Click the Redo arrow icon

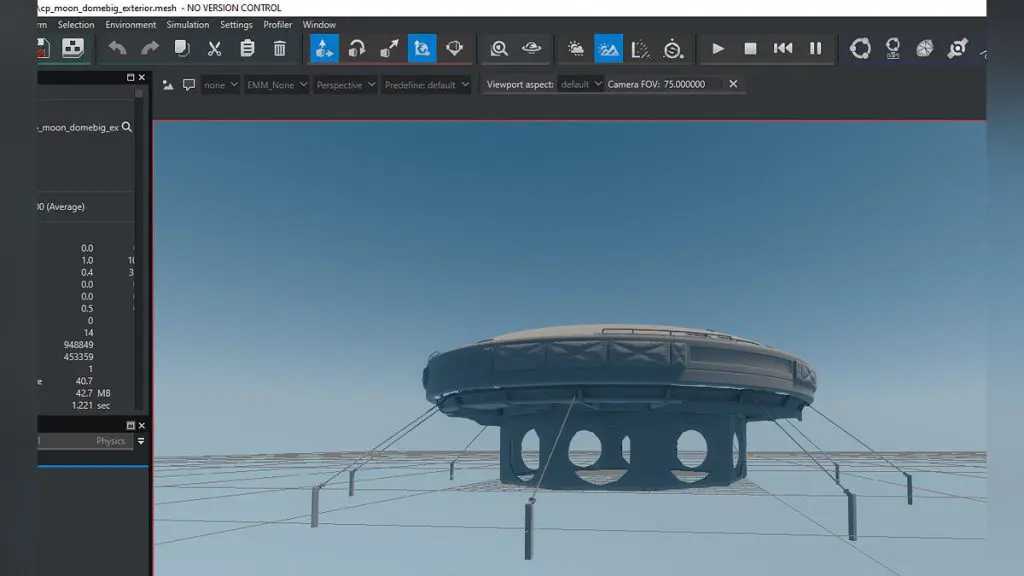pyautogui.click(x=149, y=48)
